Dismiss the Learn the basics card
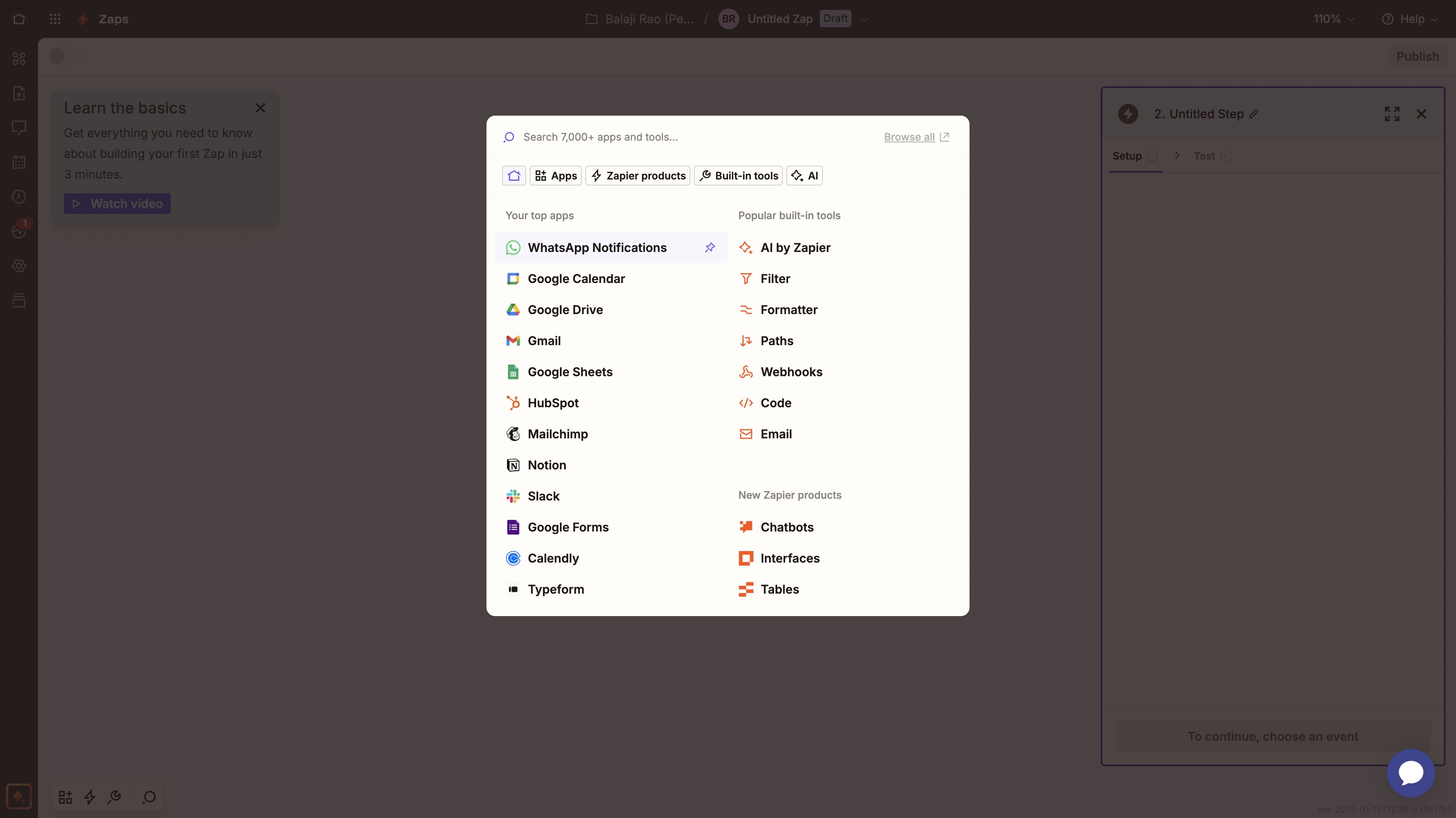 click(x=260, y=108)
